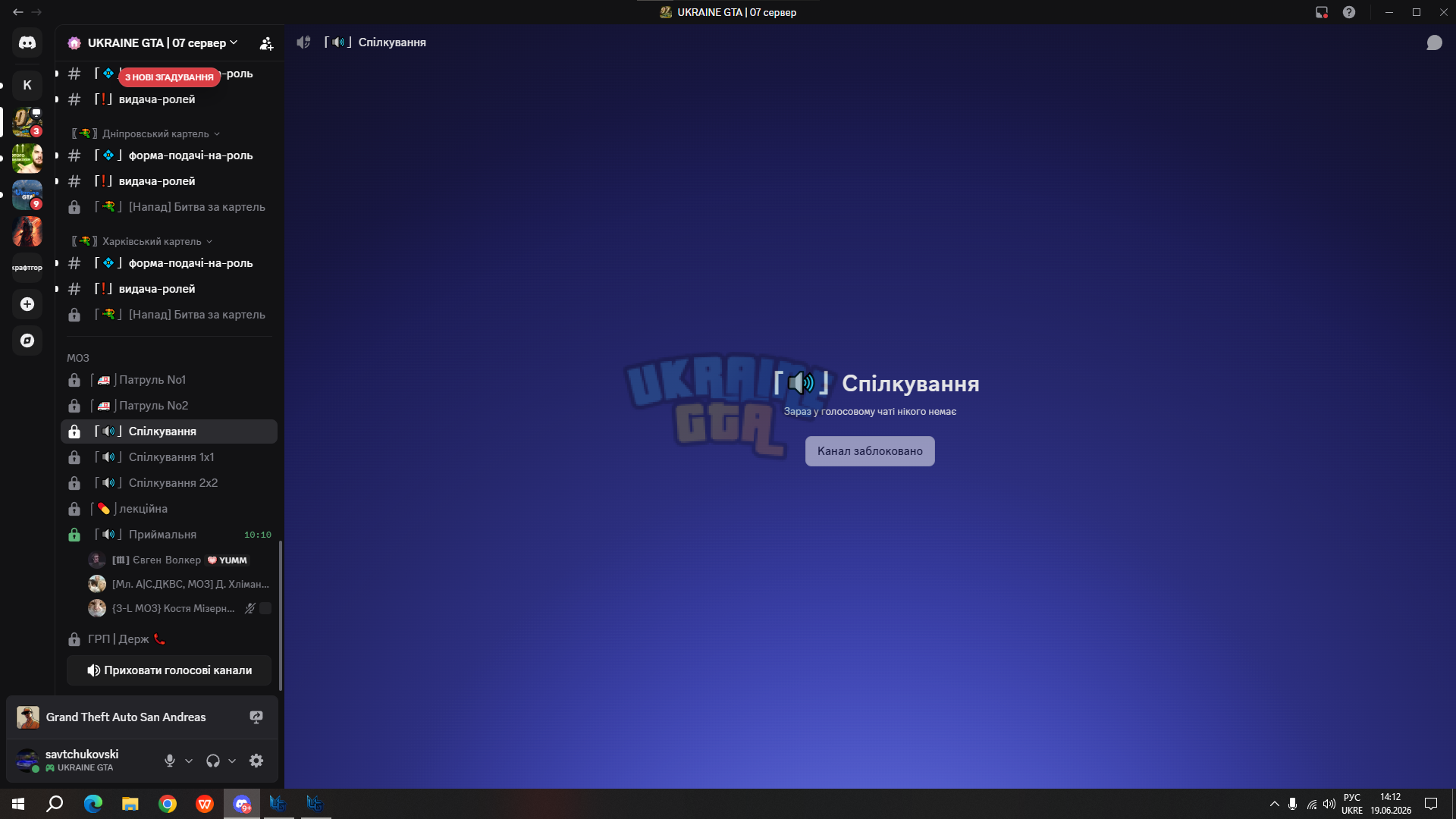Click Канал заблоковано button

870,451
